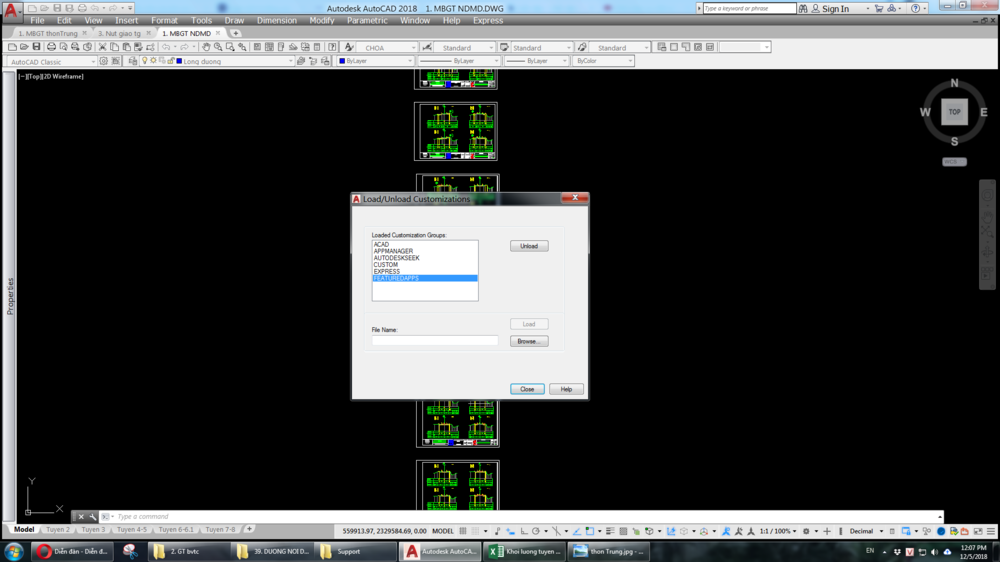This screenshot has width=1000, height=562.
Task: Open the CHOA text style dropdown
Action: (x=388, y=48)
